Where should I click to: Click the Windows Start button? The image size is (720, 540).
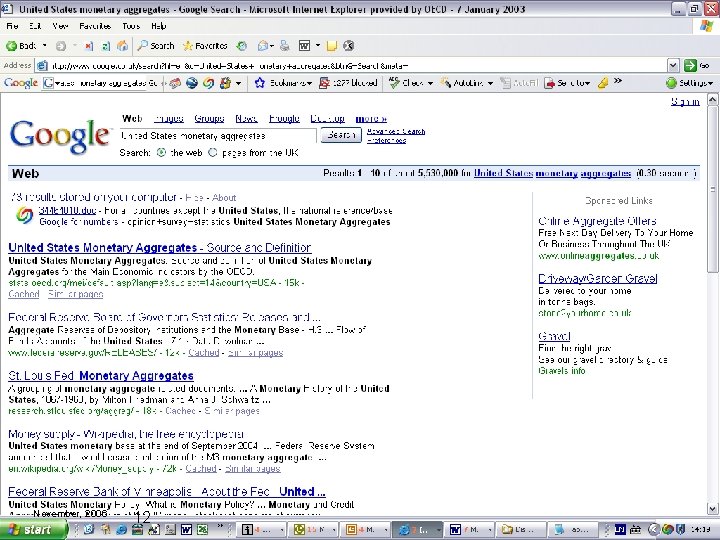(x=33, y=529)
